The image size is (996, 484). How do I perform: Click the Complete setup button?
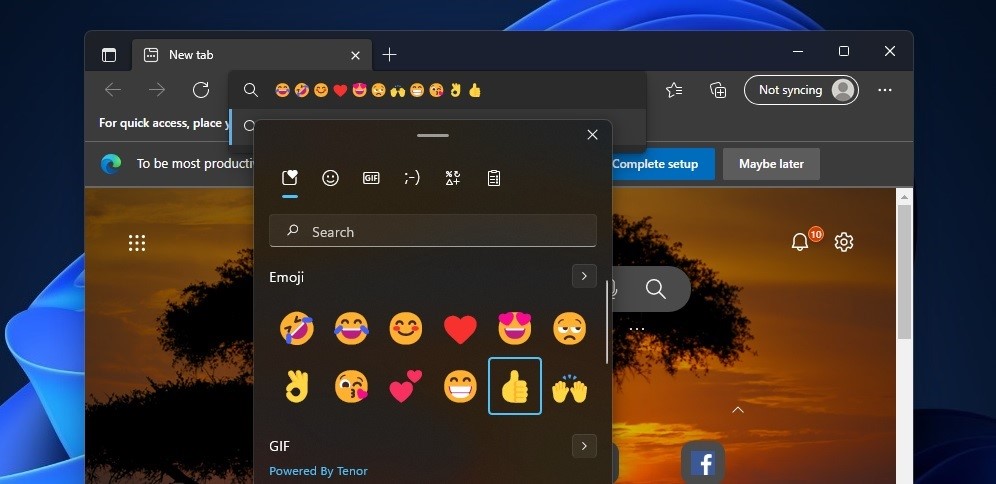655,164
